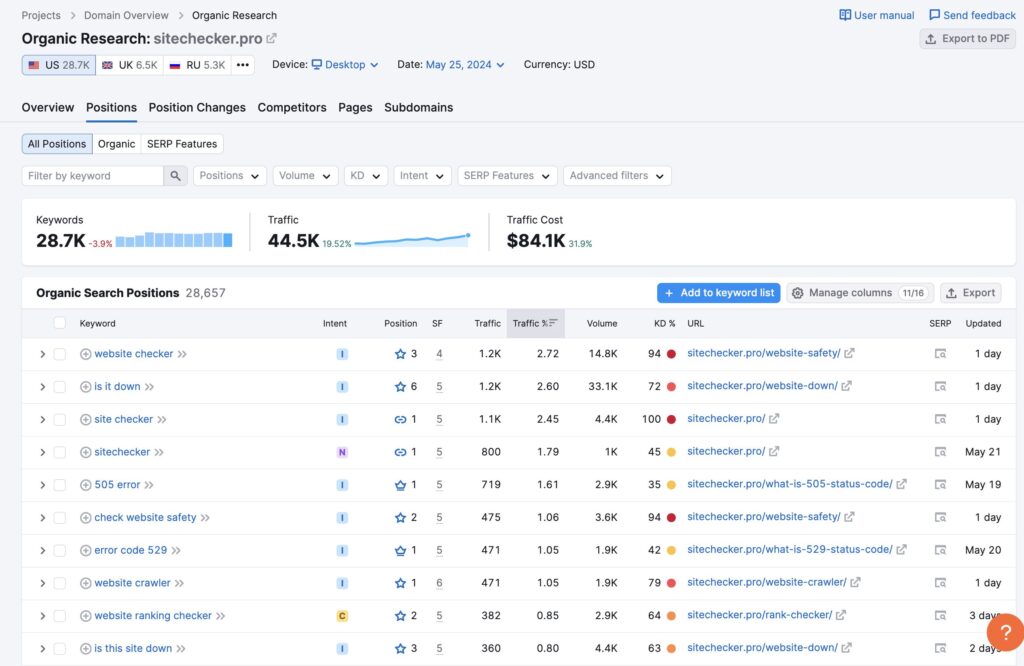Open external URL icon for sitechecker.pro/website-crawler/
Viewport: 1024px width, 666px height.
point(855,583)
